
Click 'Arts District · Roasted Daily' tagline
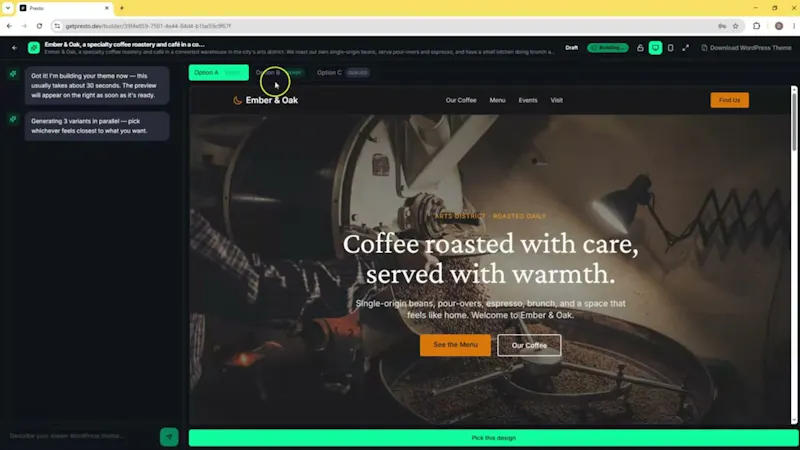(x=490, y=216)
